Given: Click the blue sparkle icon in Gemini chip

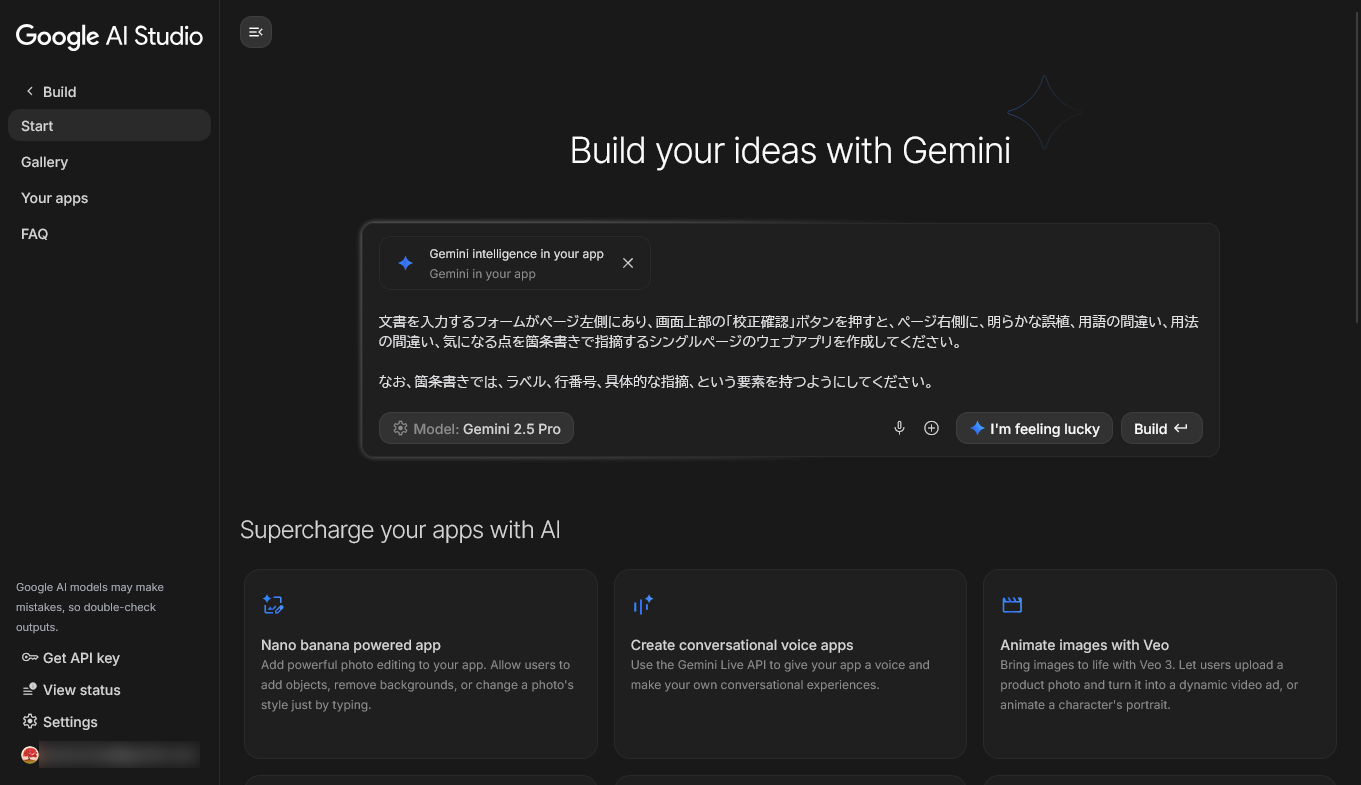Looking at the screenshot, I should 405,263.
